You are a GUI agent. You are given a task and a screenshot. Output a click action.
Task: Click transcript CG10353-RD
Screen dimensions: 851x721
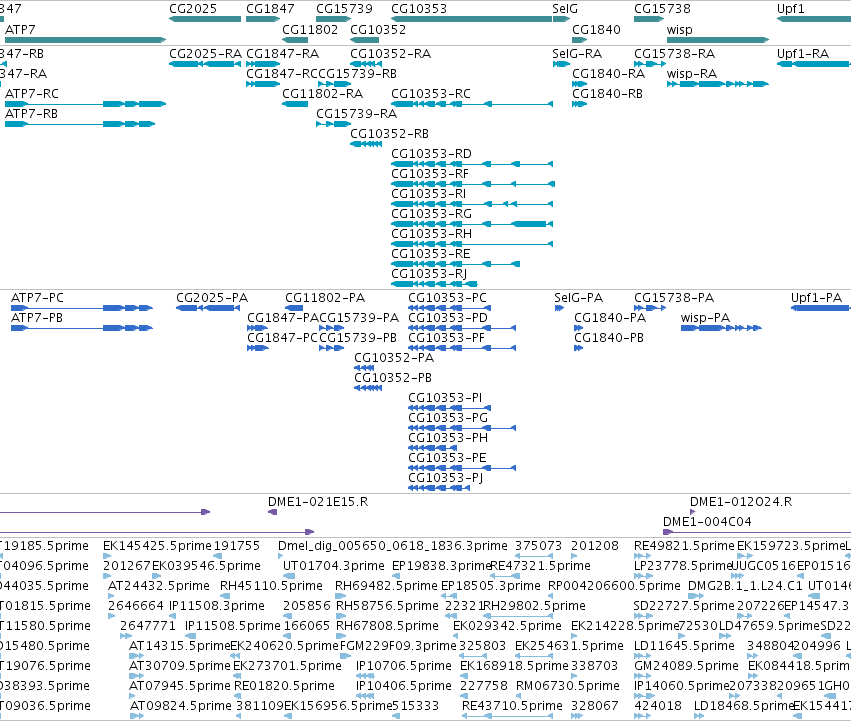(472, 164)
